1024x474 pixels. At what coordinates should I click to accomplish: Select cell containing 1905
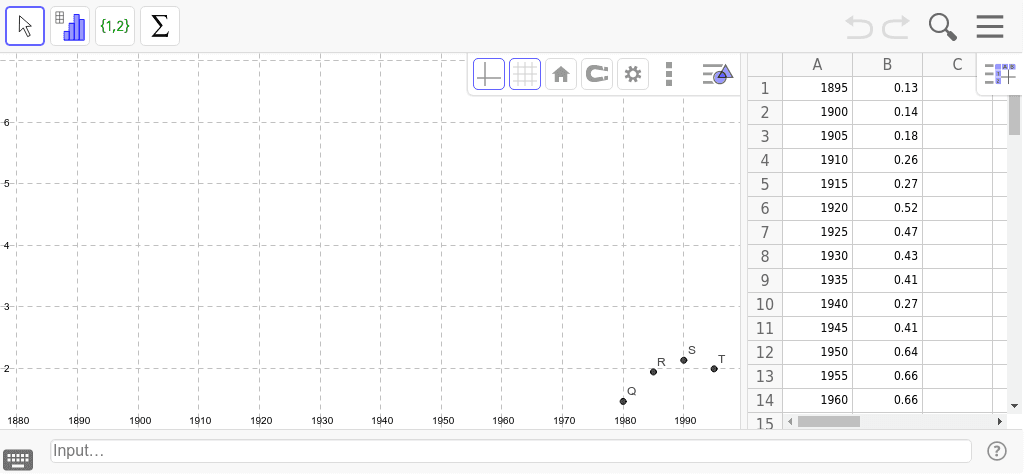pos(818,136)
